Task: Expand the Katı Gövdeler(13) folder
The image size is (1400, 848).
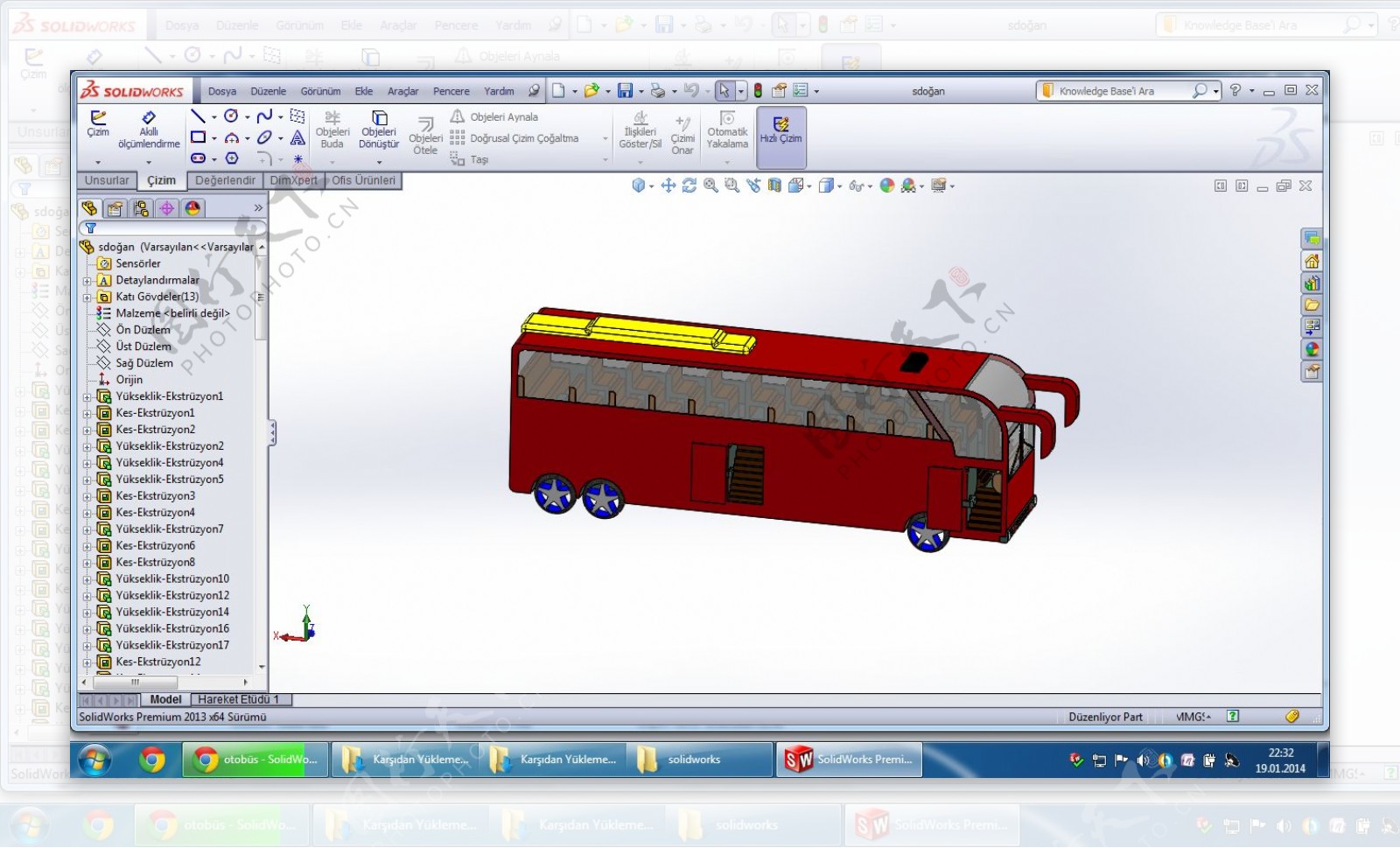Action: click(87, 298)
